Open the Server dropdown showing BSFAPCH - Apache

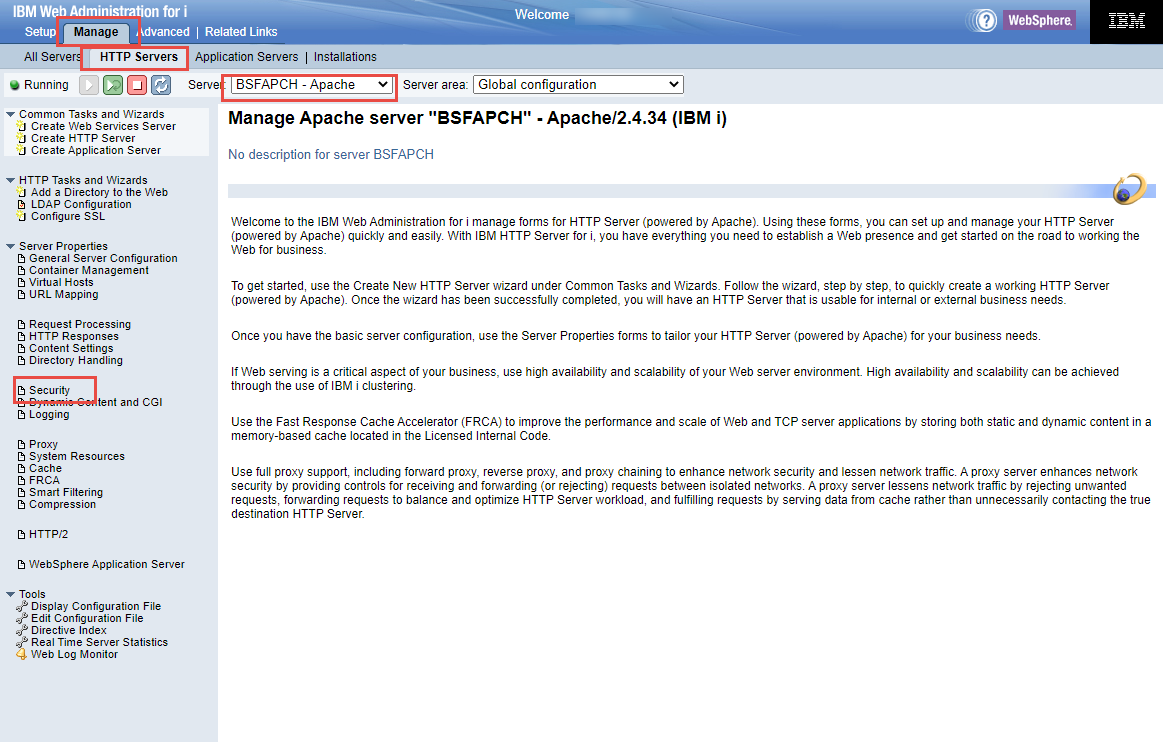309,85
